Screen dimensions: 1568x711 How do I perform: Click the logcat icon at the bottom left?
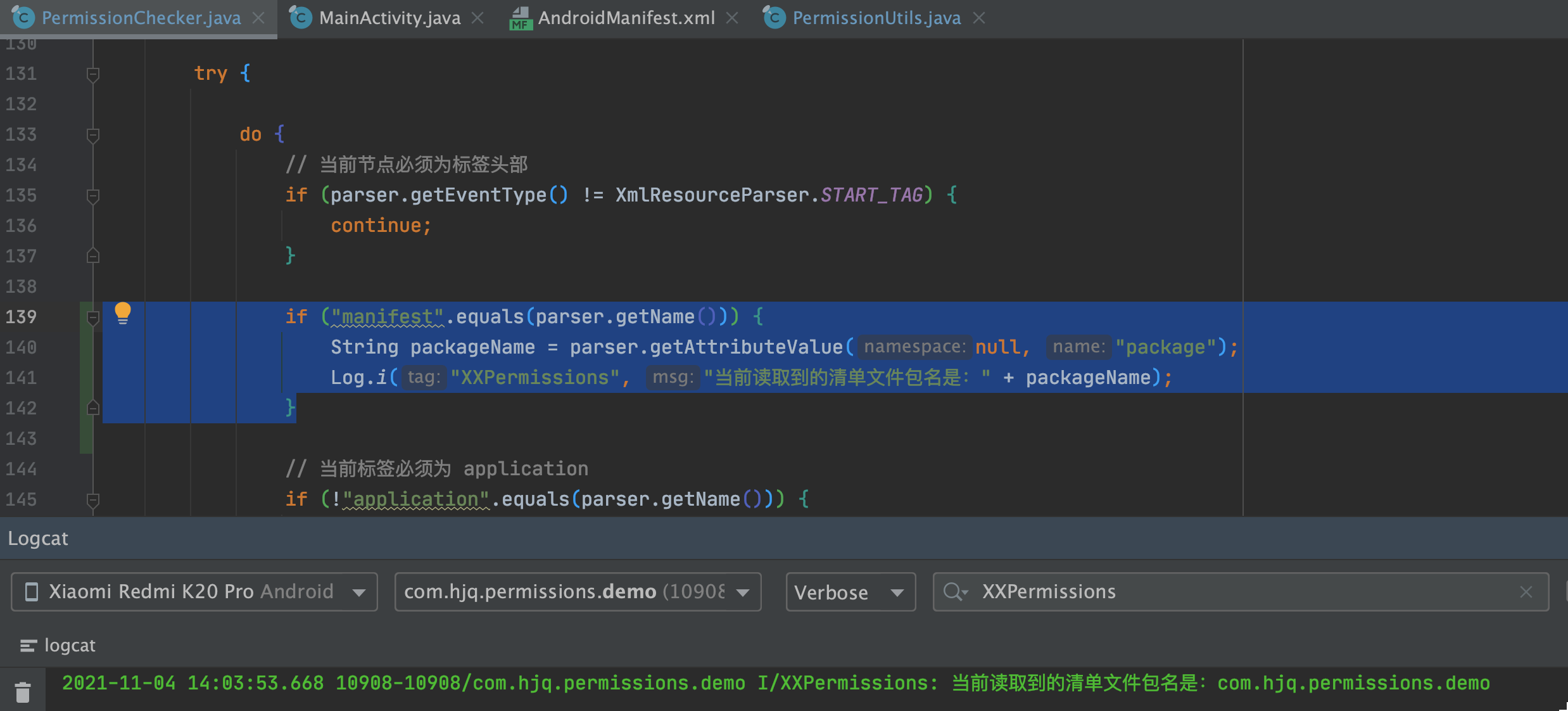tap(28, 645)
